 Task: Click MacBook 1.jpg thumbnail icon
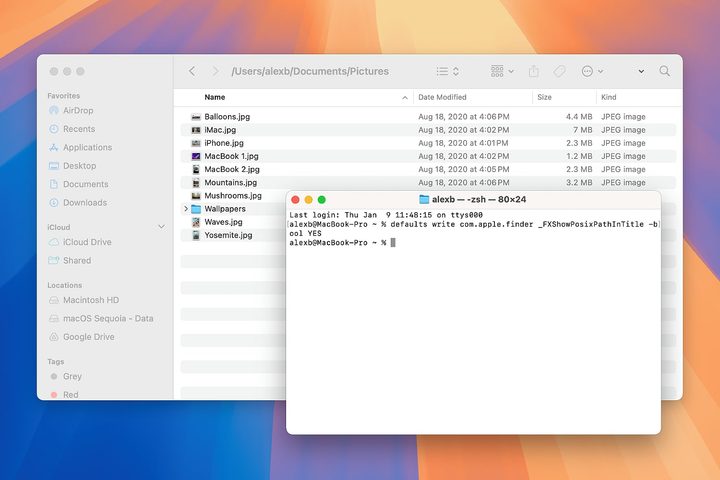(x=196, y=156)
